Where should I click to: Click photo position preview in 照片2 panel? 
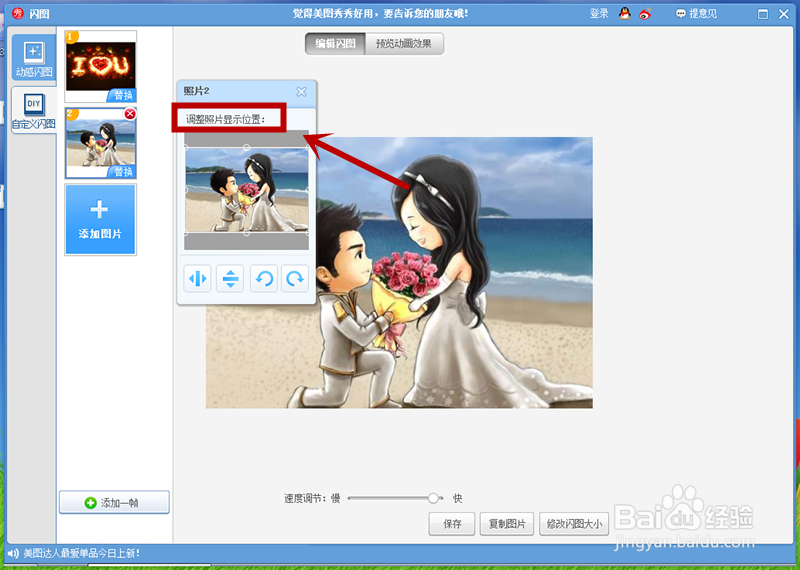tap(246, 190)
